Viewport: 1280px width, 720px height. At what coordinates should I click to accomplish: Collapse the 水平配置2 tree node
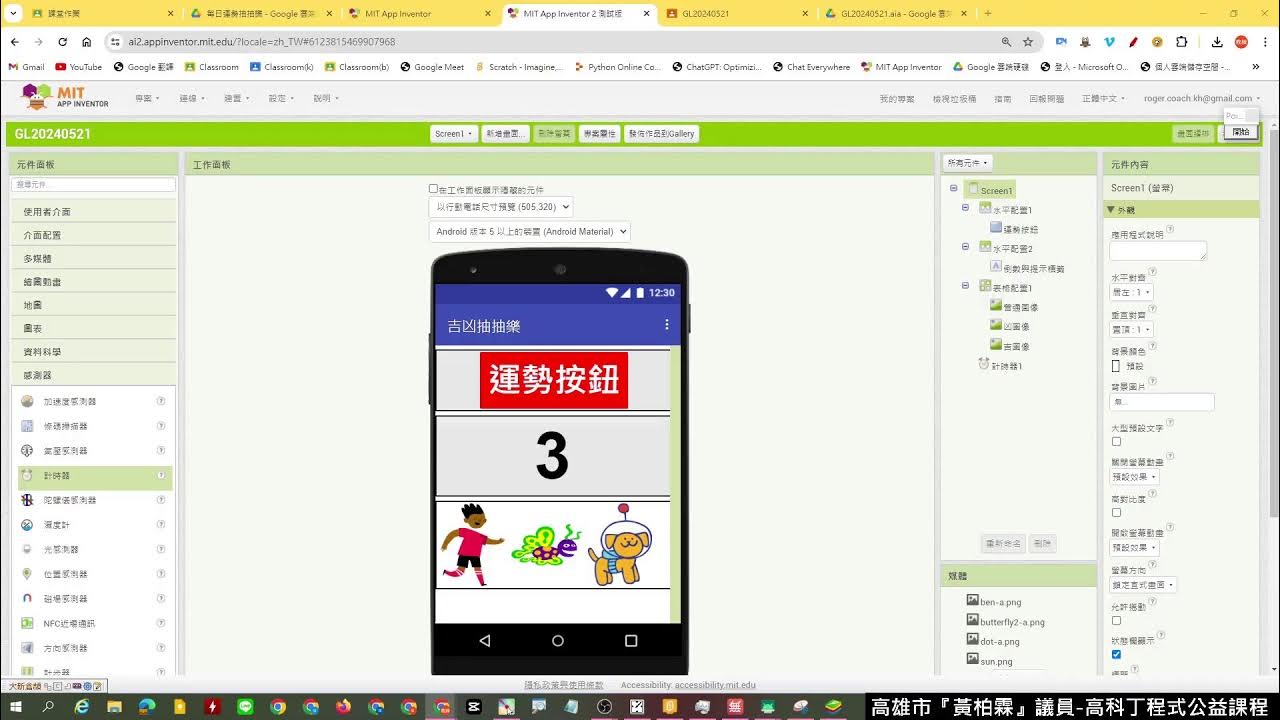tap(966, 247)
